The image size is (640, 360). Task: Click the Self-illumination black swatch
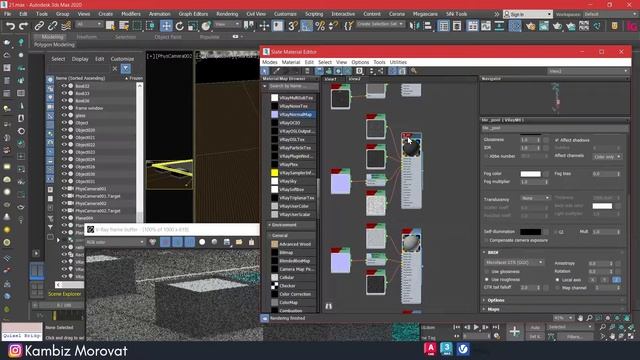pyautogui.click(x=530, y=232)
